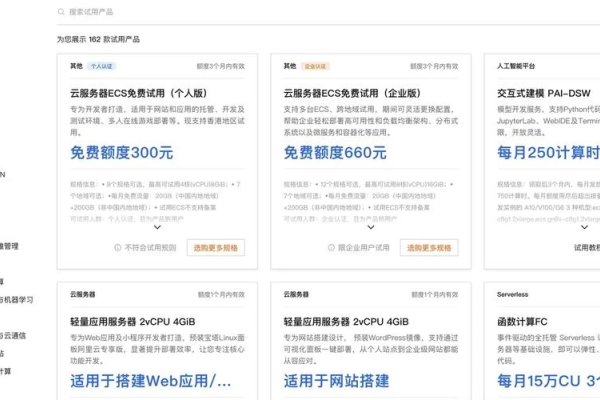Click 免费额度300元 text
Image resolution: width=600 pixels, height=400 pixels.
click(x=122, y=152)
